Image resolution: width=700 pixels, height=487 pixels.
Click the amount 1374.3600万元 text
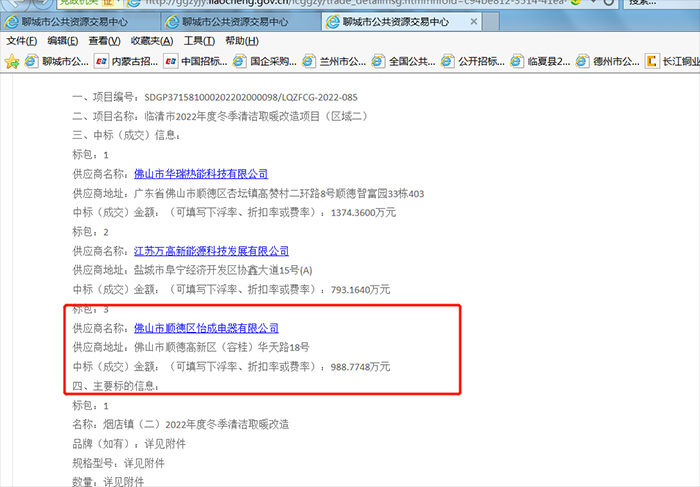pyautogui.click(x=363, y=213)
